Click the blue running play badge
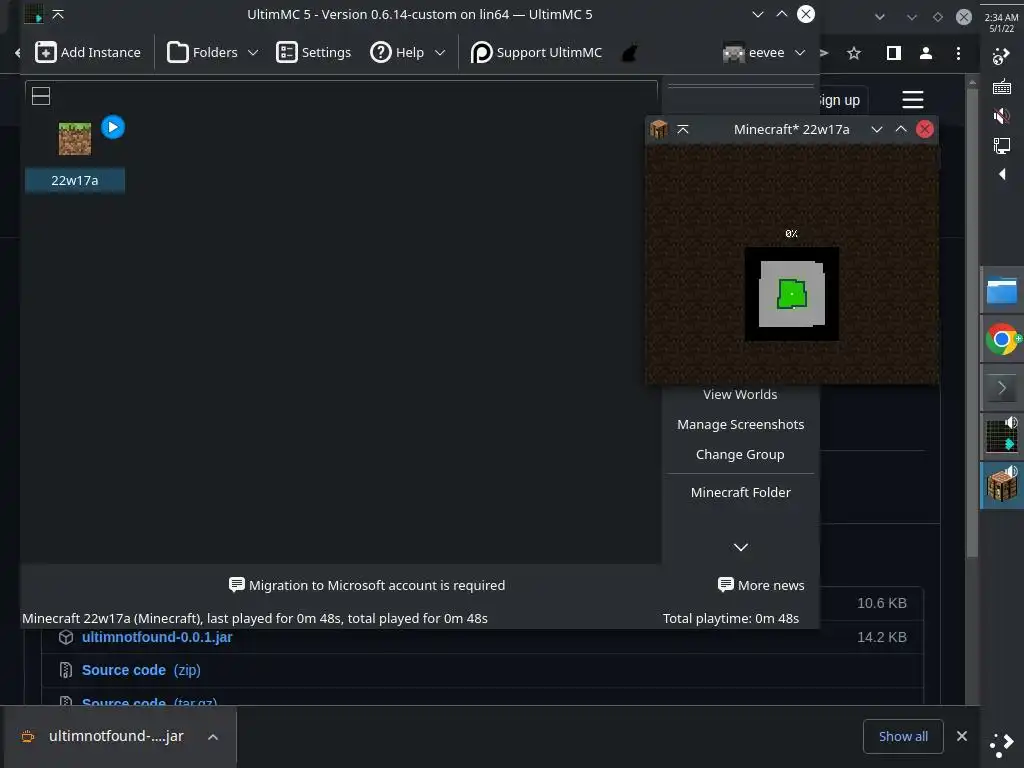This screenshot has width=1024, height=768. (113, 127)
